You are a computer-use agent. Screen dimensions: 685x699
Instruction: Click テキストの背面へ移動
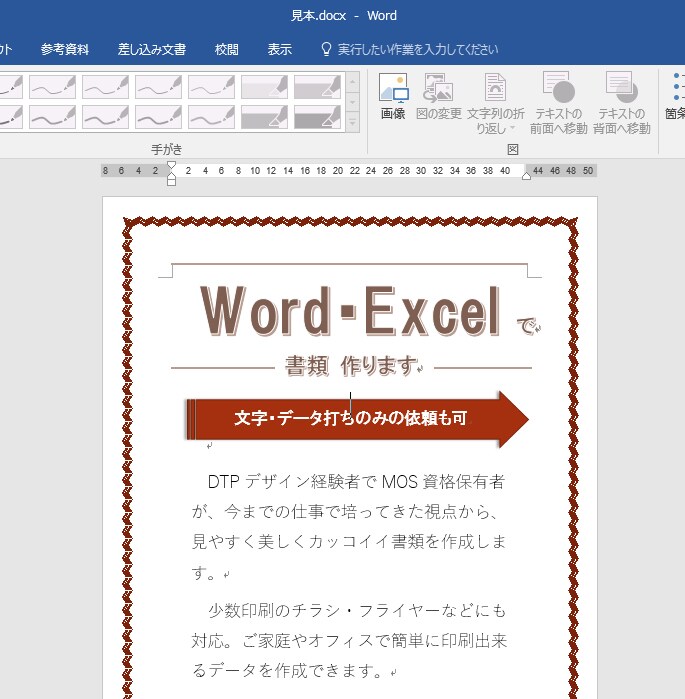[x=622, y=103]
